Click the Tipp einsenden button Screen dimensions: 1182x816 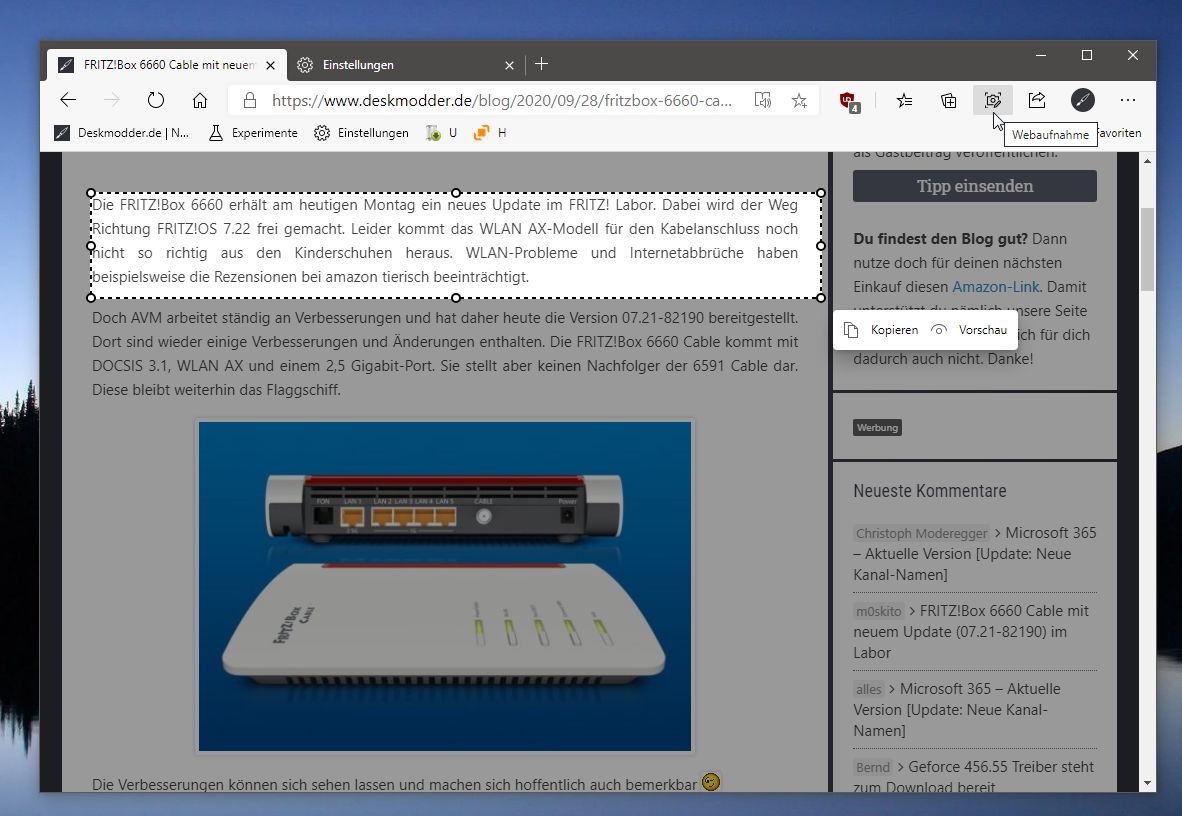975,186
